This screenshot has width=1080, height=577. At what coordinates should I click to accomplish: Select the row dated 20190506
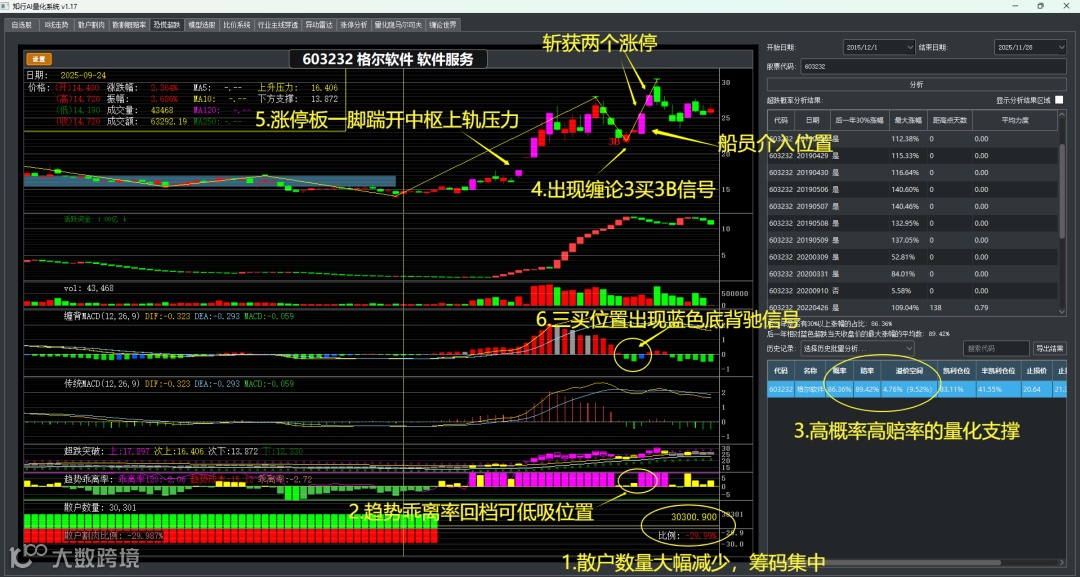(x=913, y=189)
